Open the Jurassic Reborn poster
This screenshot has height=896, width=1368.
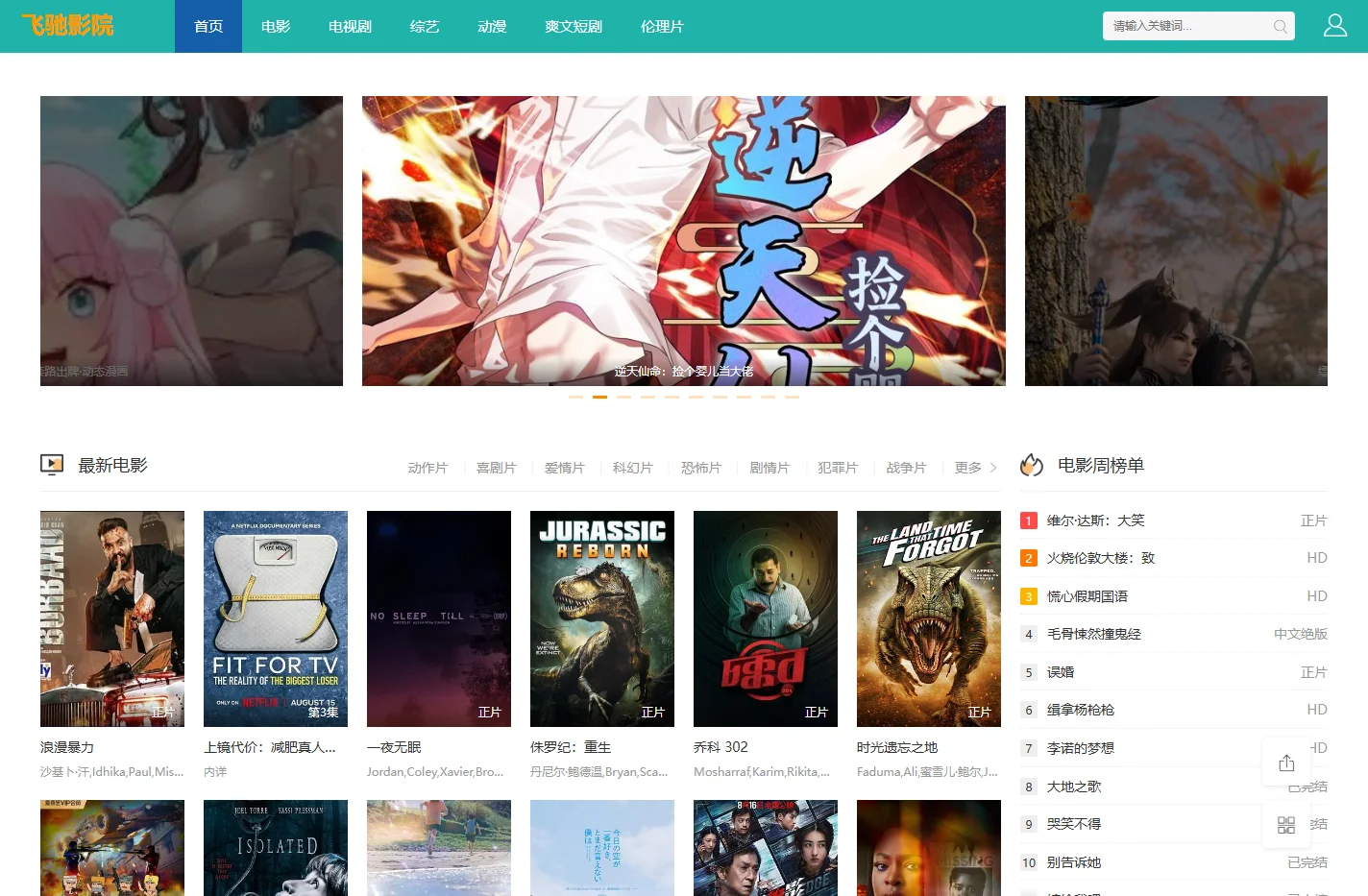(x=602, y=618)
